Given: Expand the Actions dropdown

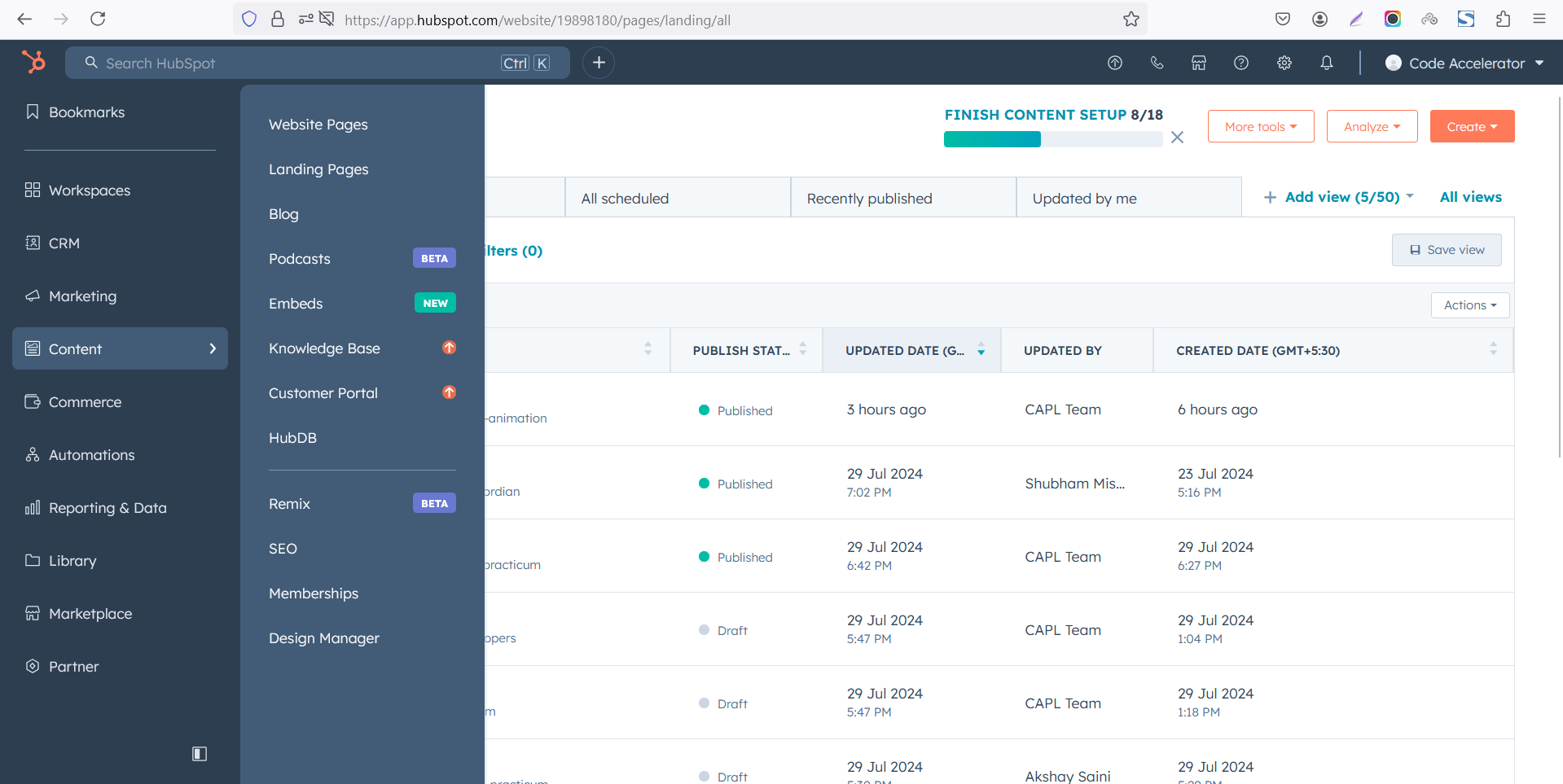Looking at the screenshot, I should pyautogui.click(x=1469, y=304).
